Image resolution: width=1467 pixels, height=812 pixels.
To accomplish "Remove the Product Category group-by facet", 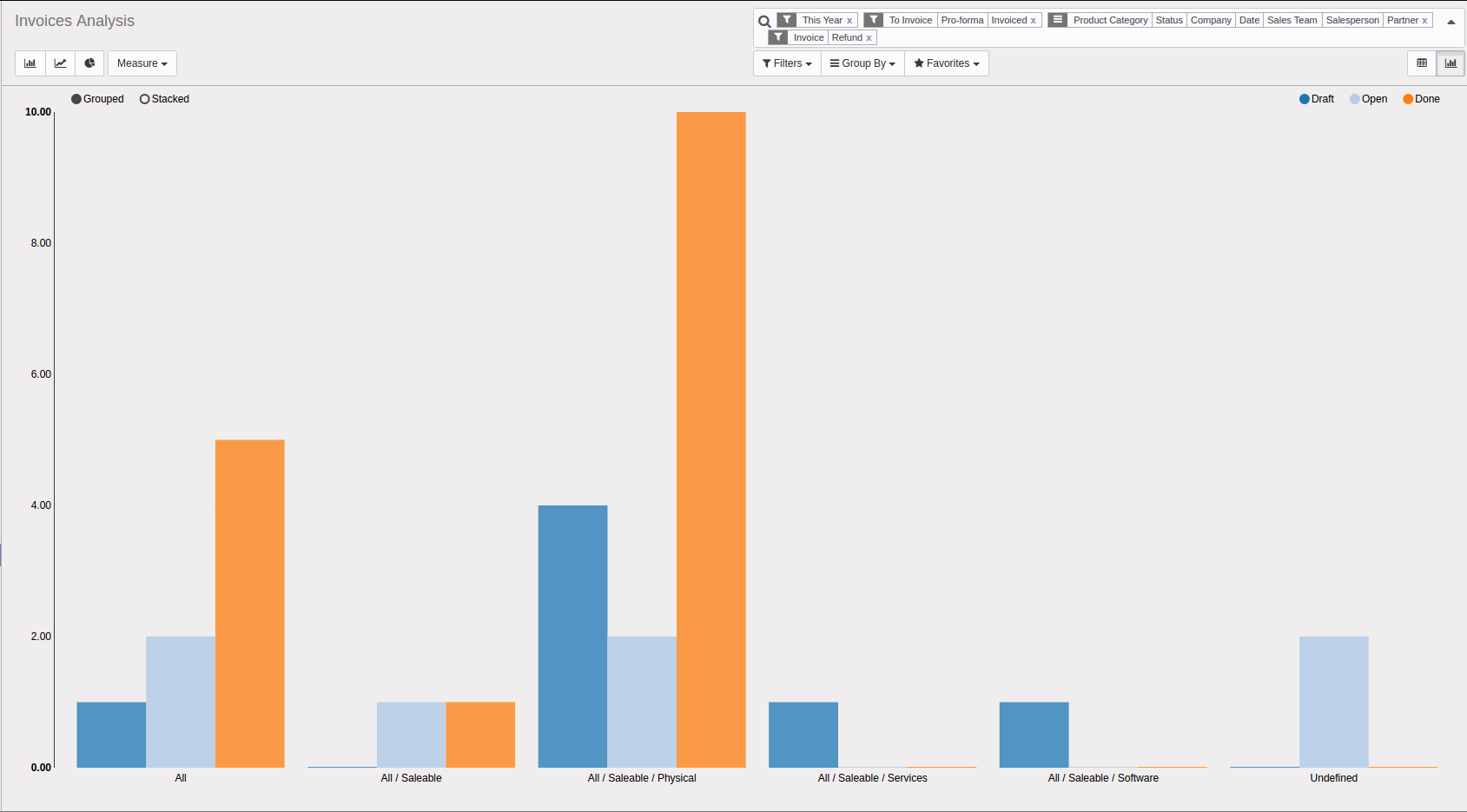I will point(1424,21).
